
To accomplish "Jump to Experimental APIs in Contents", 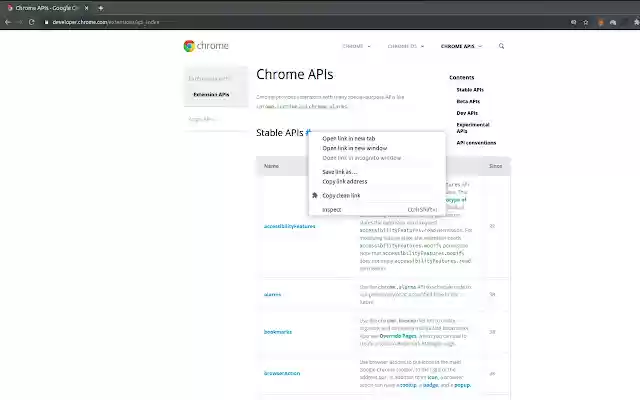I will tap(473, 128).
